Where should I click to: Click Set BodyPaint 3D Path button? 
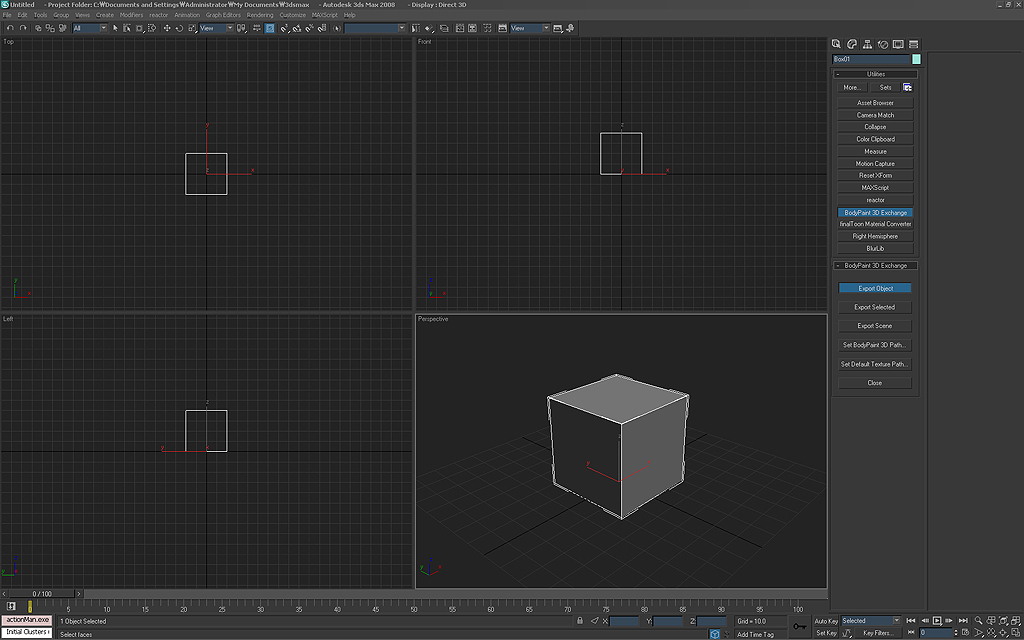tap(875, 345)
